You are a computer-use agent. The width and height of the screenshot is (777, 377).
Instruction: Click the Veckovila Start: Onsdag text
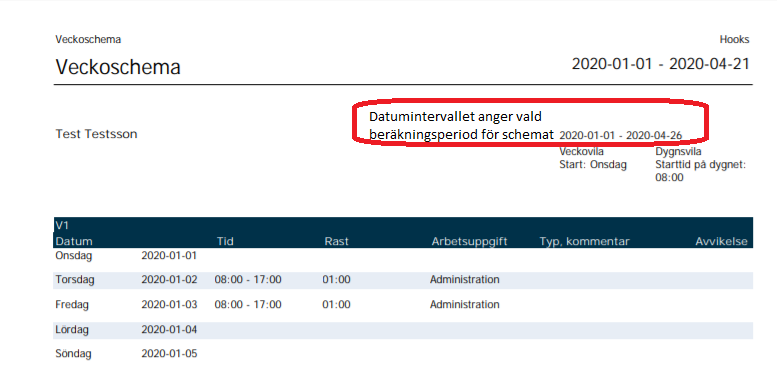[593, 159]
